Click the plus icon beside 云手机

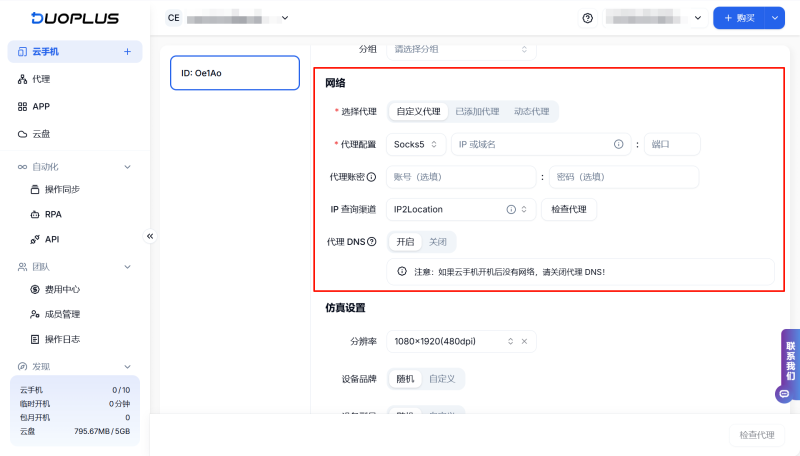pos(127,51)
